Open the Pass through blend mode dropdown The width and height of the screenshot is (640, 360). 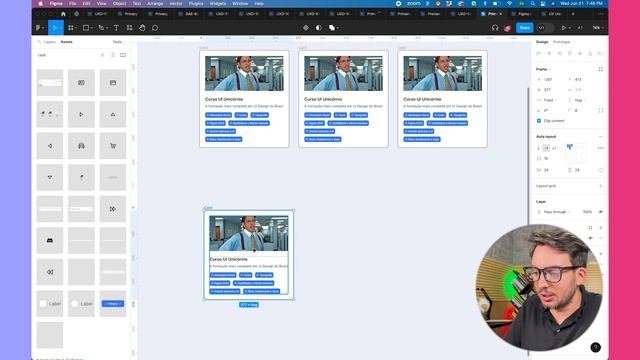pyautogui.click(x=557, y=212)
